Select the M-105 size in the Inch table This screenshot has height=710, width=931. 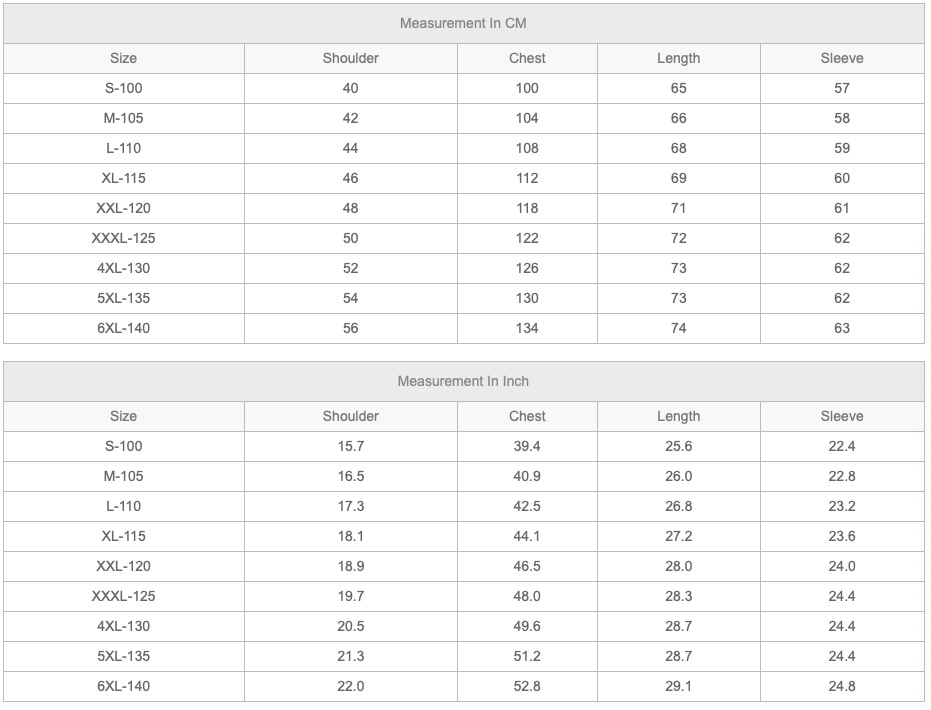[124, 476]
